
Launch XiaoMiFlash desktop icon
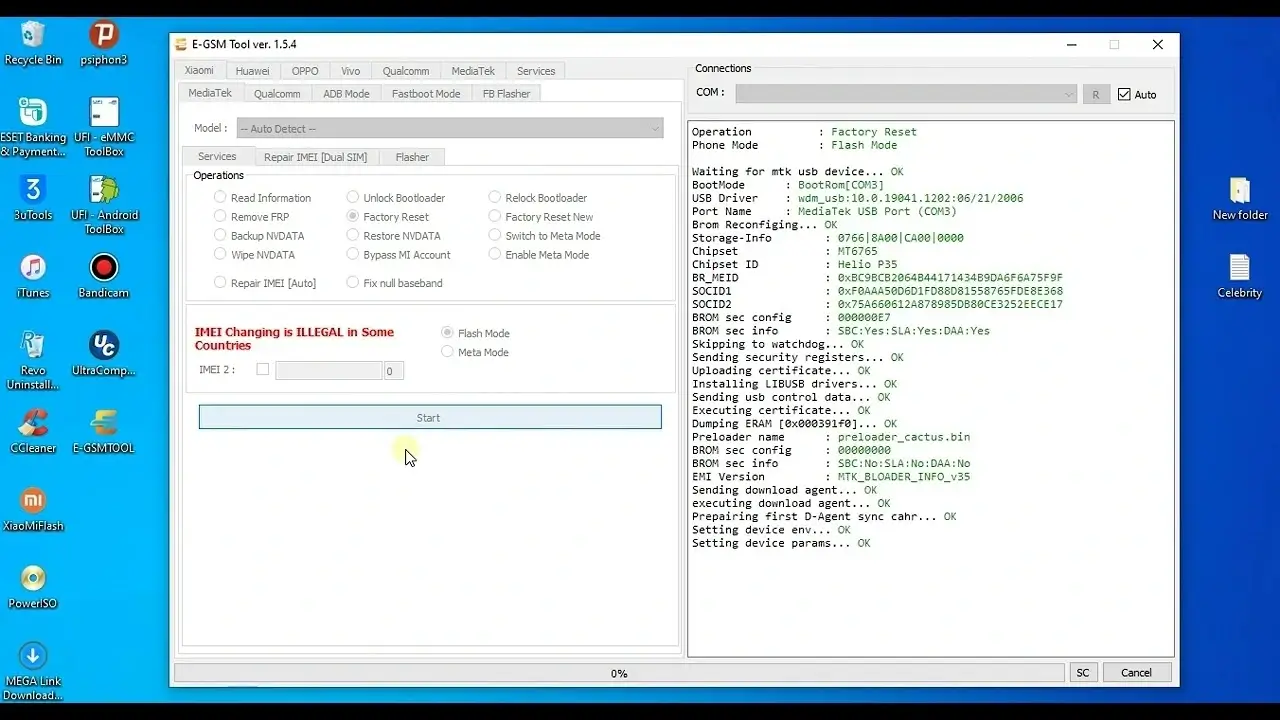(33, 508)
